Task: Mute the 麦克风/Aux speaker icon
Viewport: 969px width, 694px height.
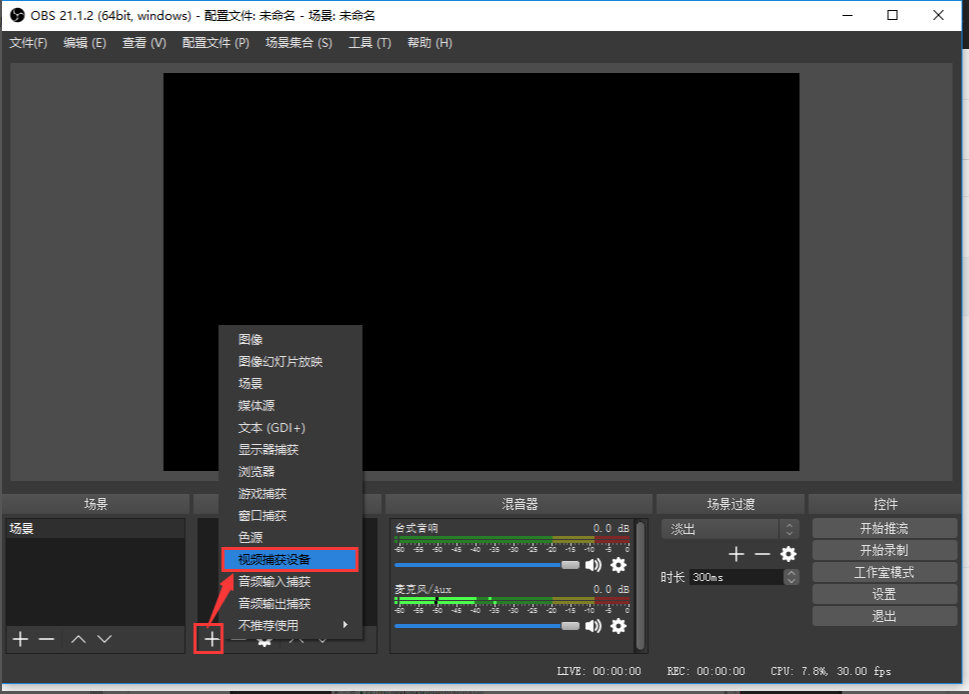Action: (593, 626)
